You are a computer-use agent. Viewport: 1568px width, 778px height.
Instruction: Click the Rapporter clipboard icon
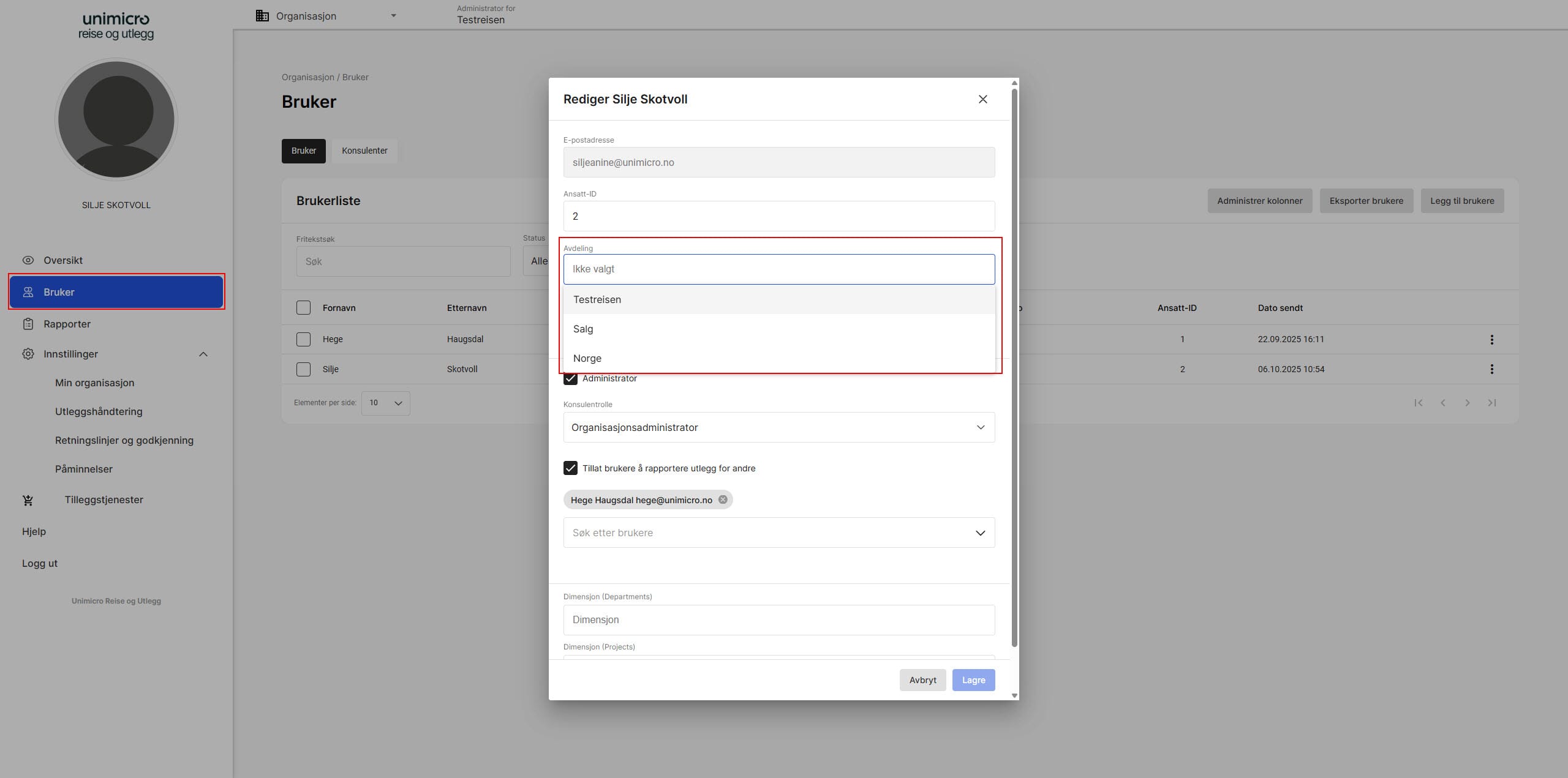tap(28, 324)
